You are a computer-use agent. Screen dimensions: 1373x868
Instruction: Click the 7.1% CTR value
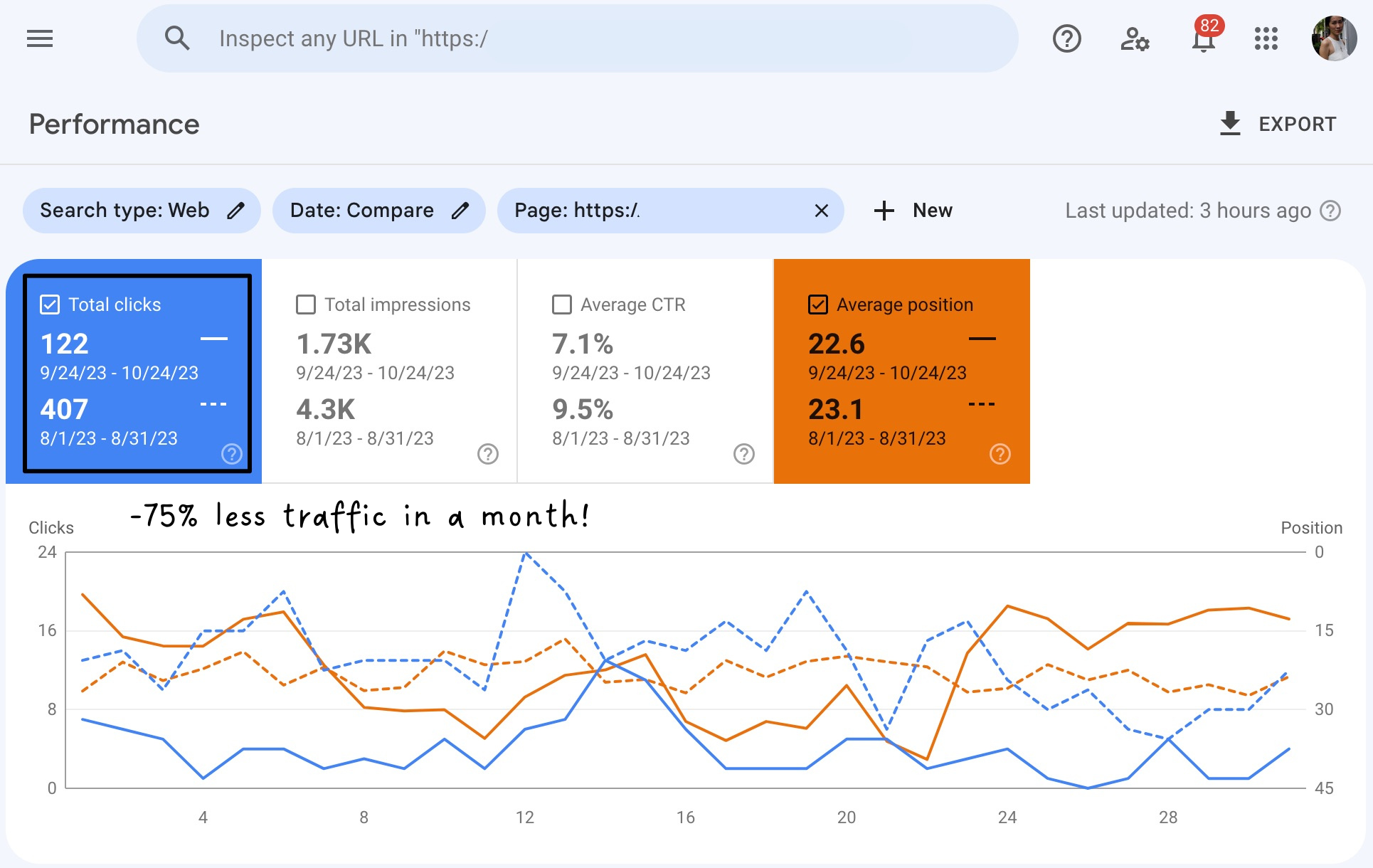(x=583, y=344)
